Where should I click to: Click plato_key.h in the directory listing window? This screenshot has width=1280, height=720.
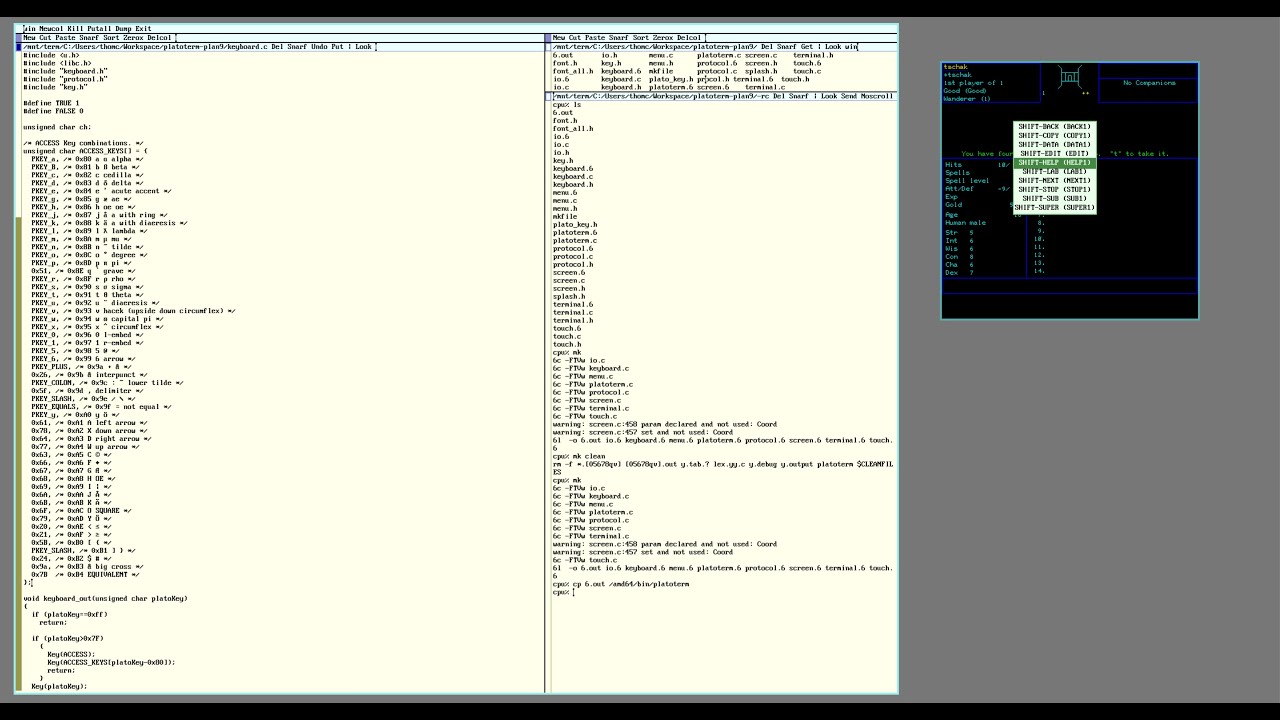tap(671, 79)
